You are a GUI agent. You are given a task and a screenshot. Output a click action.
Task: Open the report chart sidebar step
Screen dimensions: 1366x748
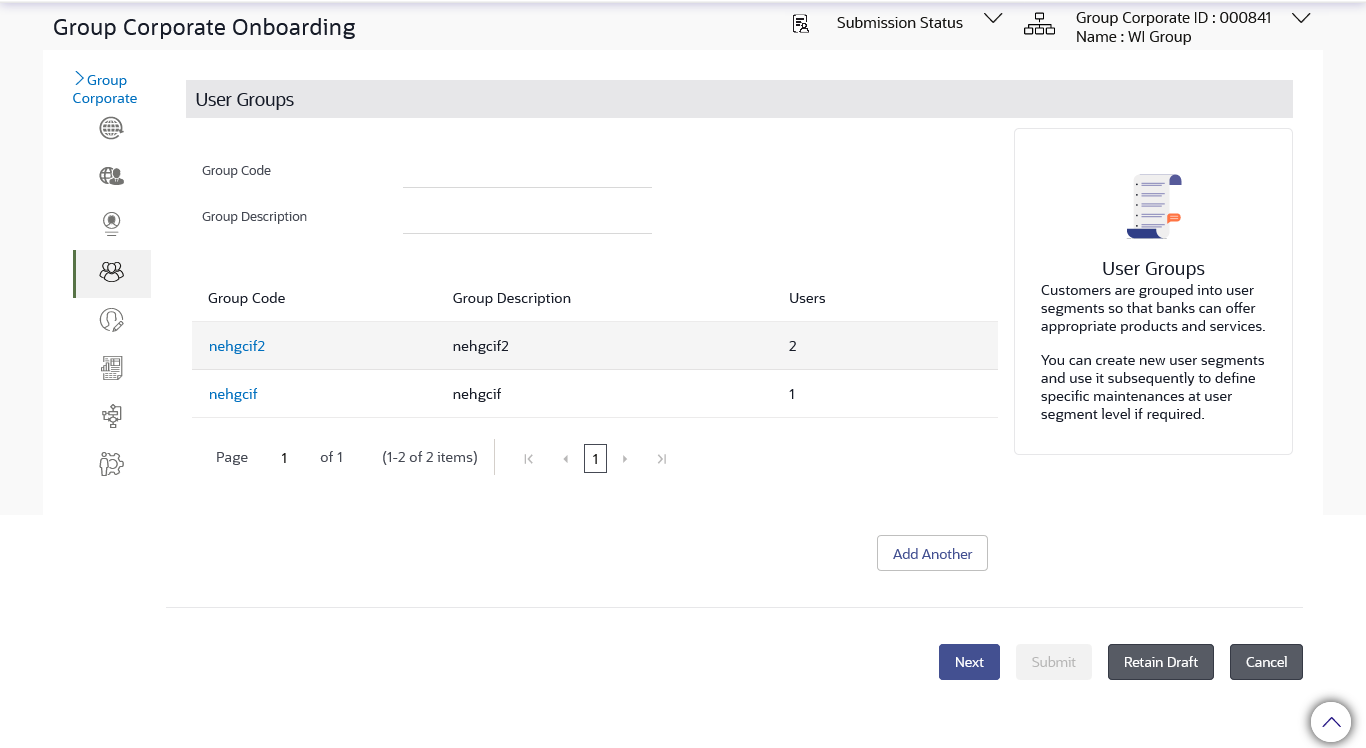pos(111,368)
